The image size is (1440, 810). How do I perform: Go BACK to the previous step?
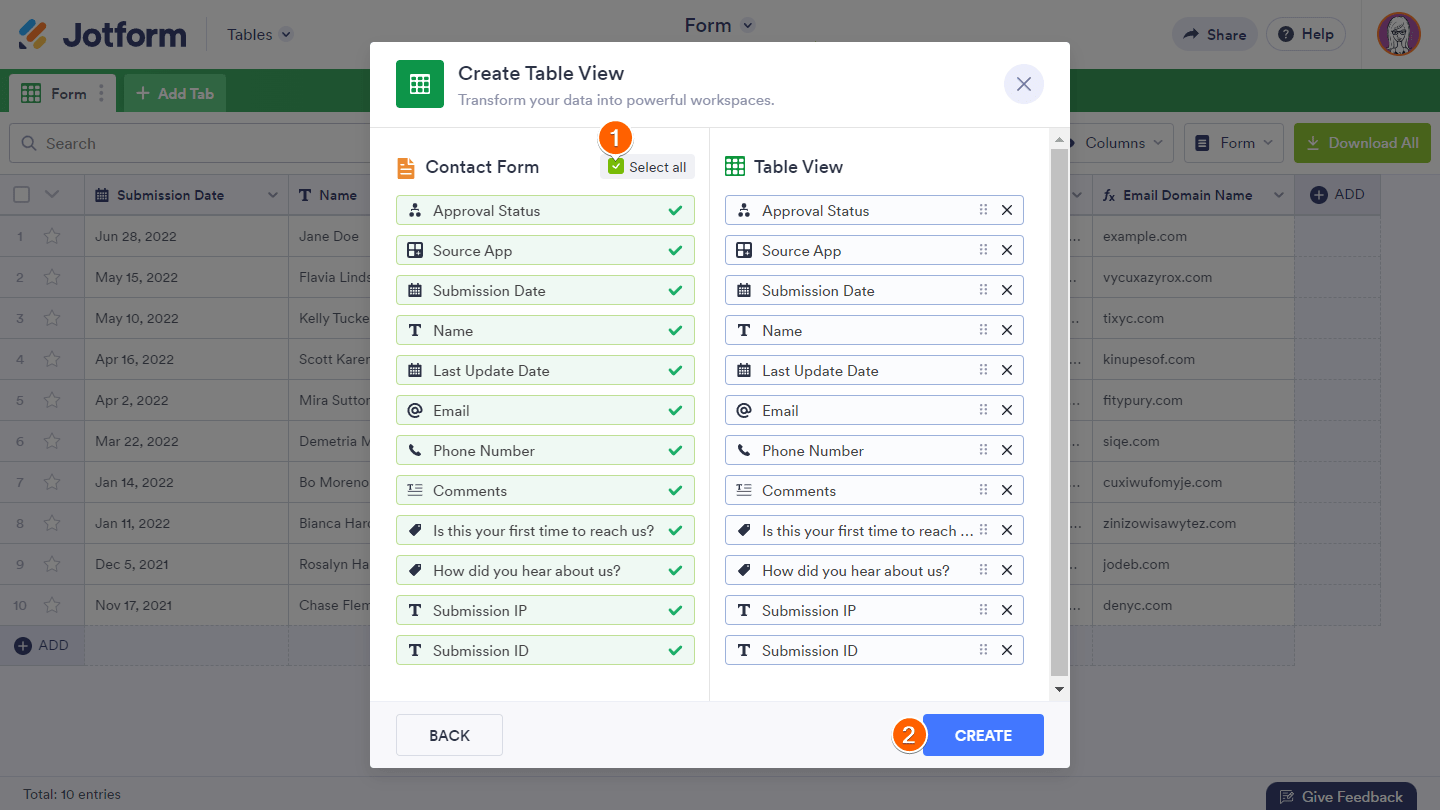point(449,735)
